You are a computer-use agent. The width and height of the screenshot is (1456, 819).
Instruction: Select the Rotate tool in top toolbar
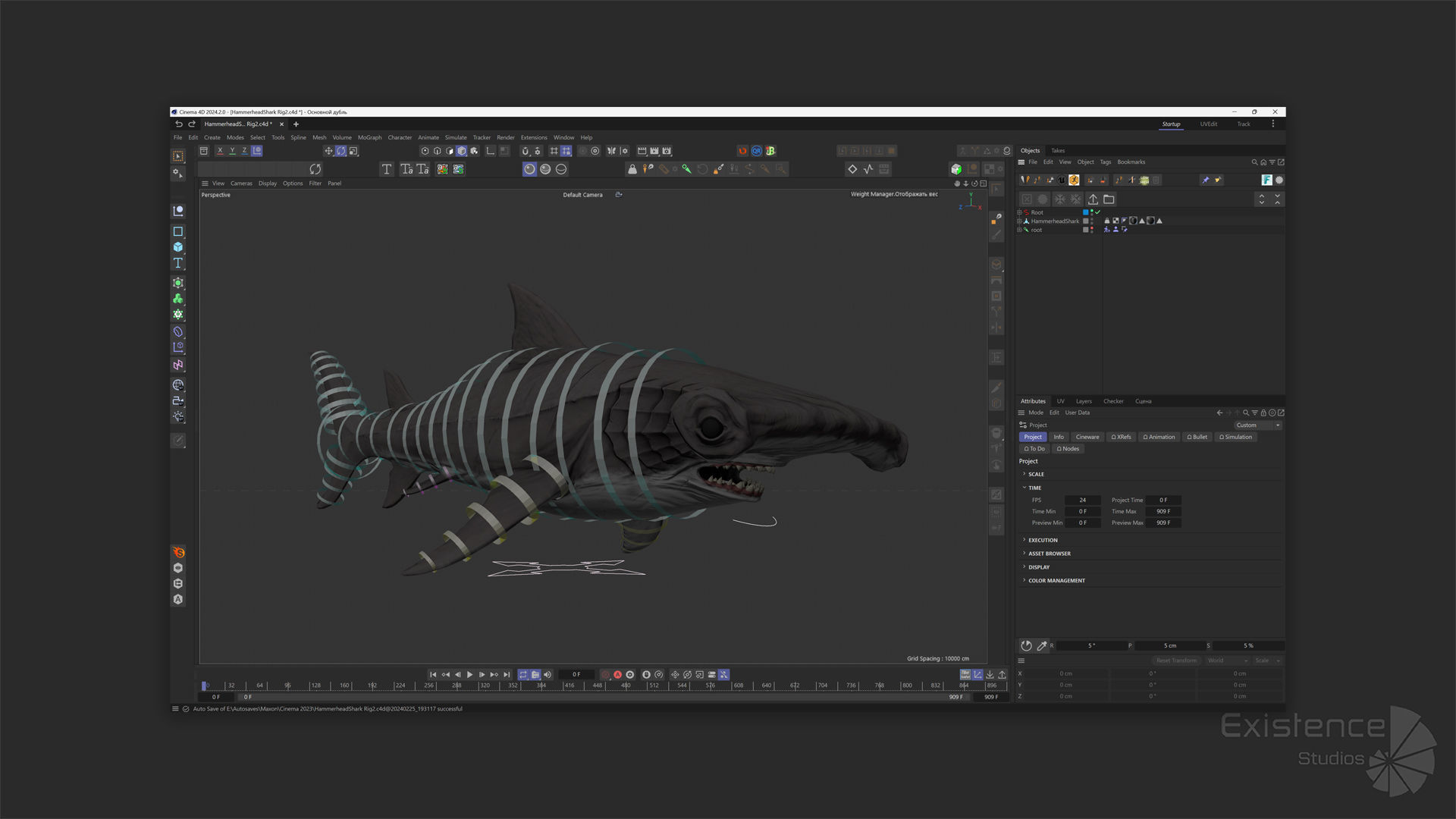(x=341, y=151)
